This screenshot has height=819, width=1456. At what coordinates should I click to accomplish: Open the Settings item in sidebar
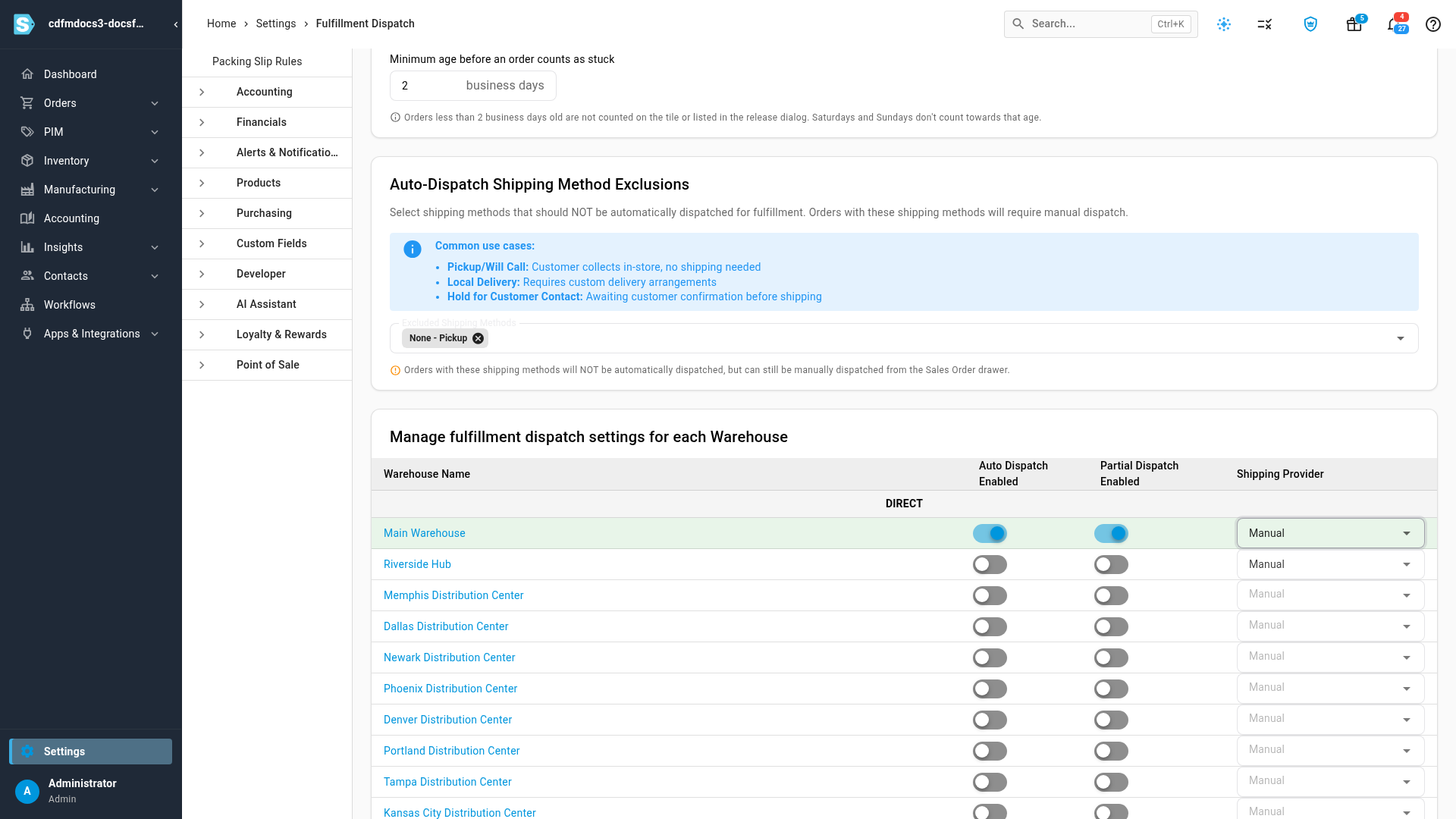(x=90, y=752)
